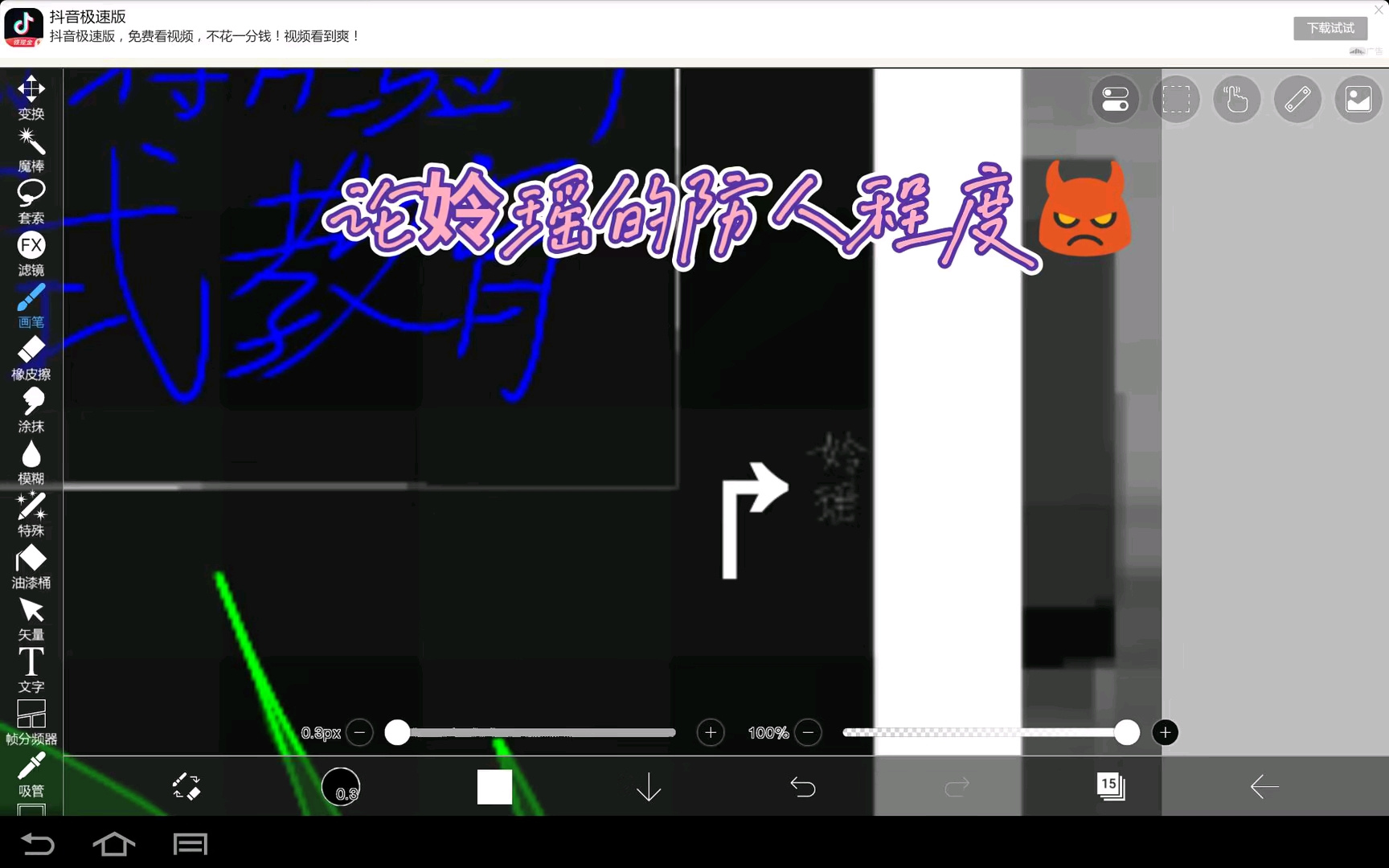
Task: Open the FX 滤镜 filter tool
Action: click(x=31, y=254)
